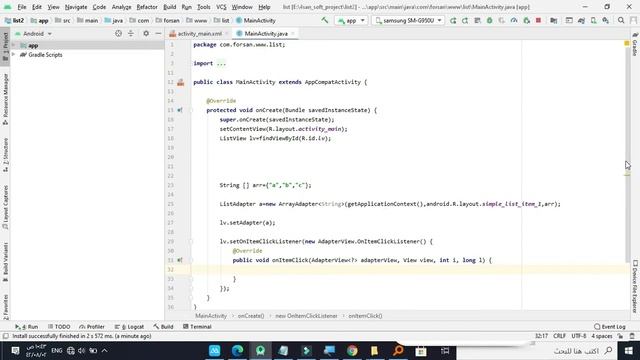Expand the app module tree node

point(14,45)
